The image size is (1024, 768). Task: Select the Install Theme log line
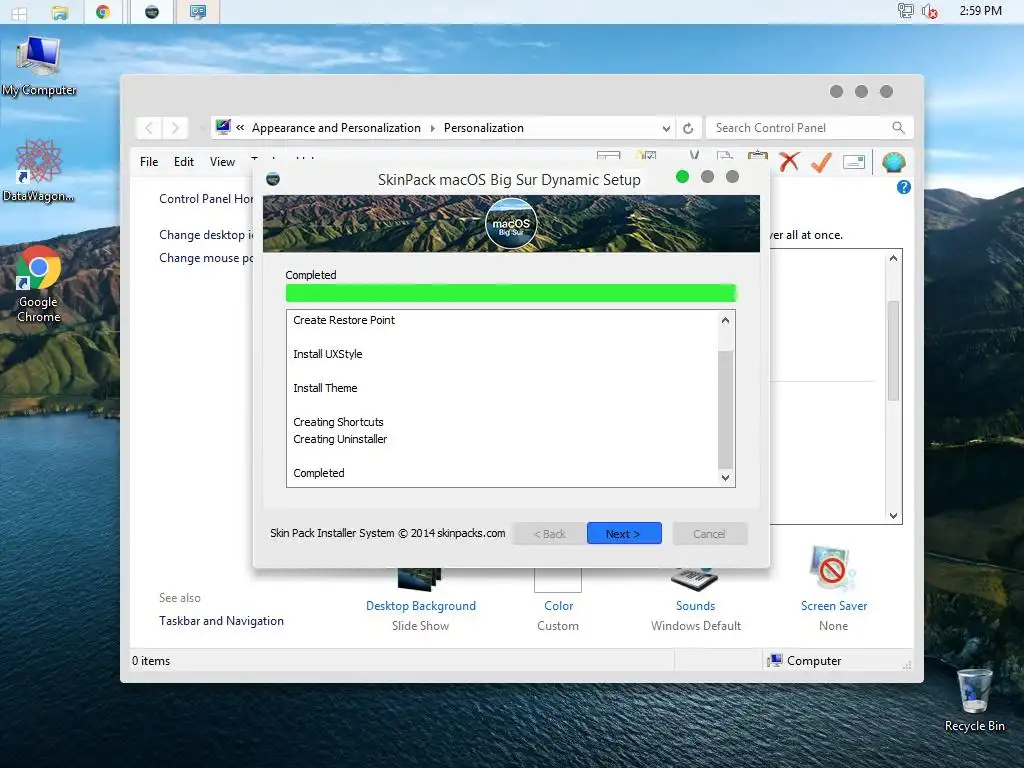(325, 388)
